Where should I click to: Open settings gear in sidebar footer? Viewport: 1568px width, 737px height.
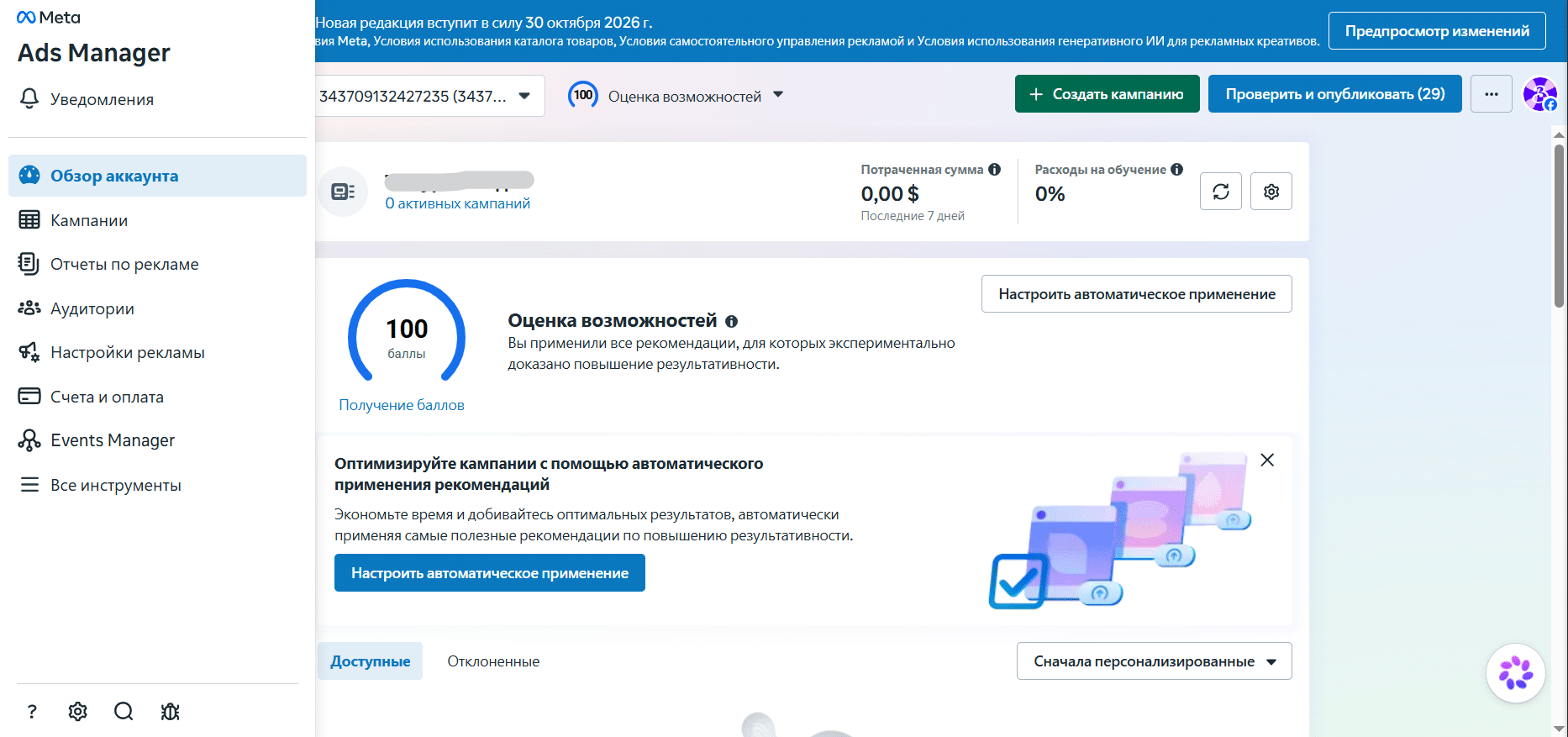tap(78, 712)
